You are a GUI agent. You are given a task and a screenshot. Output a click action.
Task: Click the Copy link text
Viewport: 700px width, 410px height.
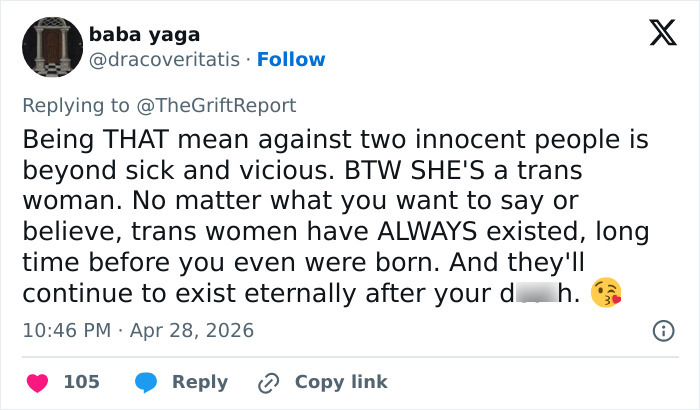(340, 382)
